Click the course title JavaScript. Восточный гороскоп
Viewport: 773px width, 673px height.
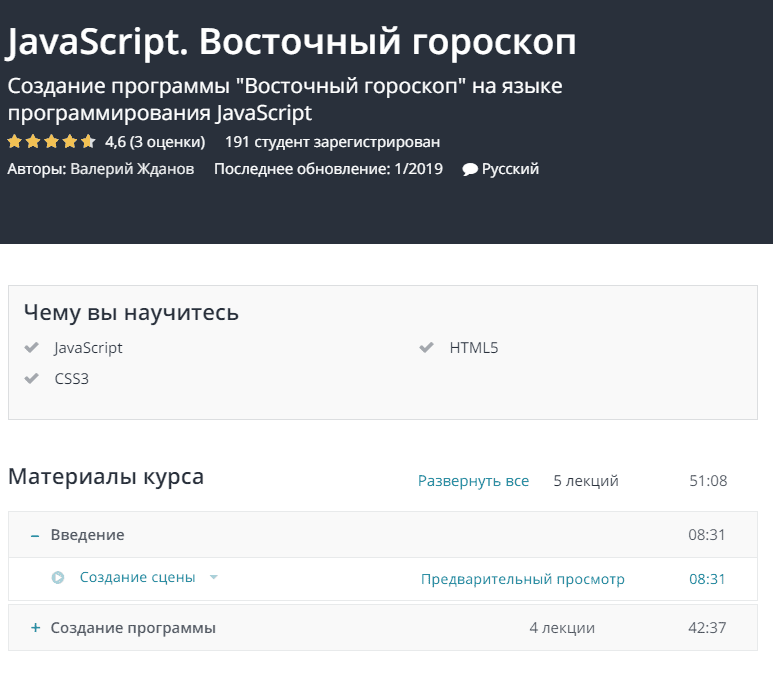click(291, 41)
